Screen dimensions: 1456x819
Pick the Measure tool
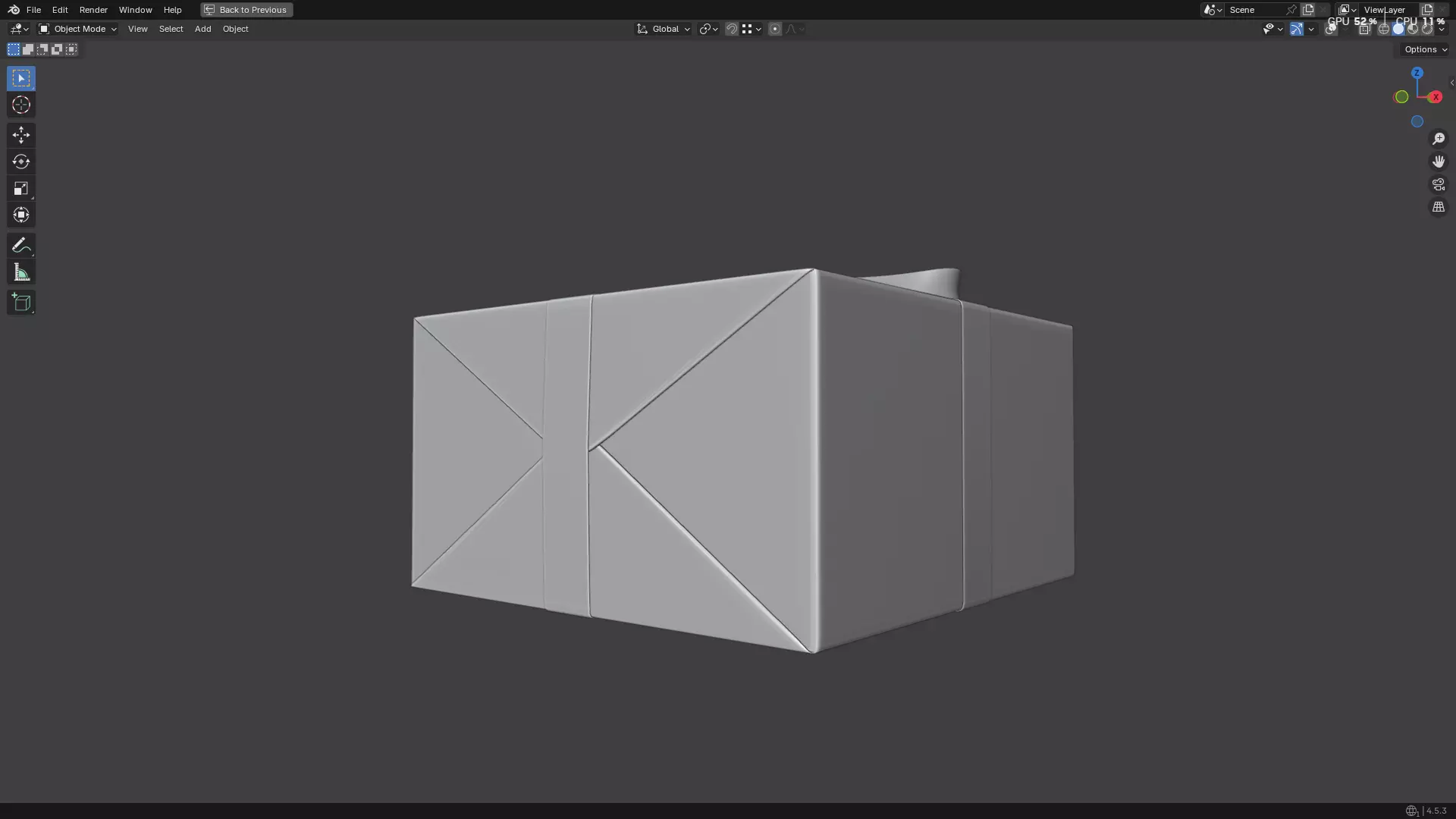(x=21, y=272)
